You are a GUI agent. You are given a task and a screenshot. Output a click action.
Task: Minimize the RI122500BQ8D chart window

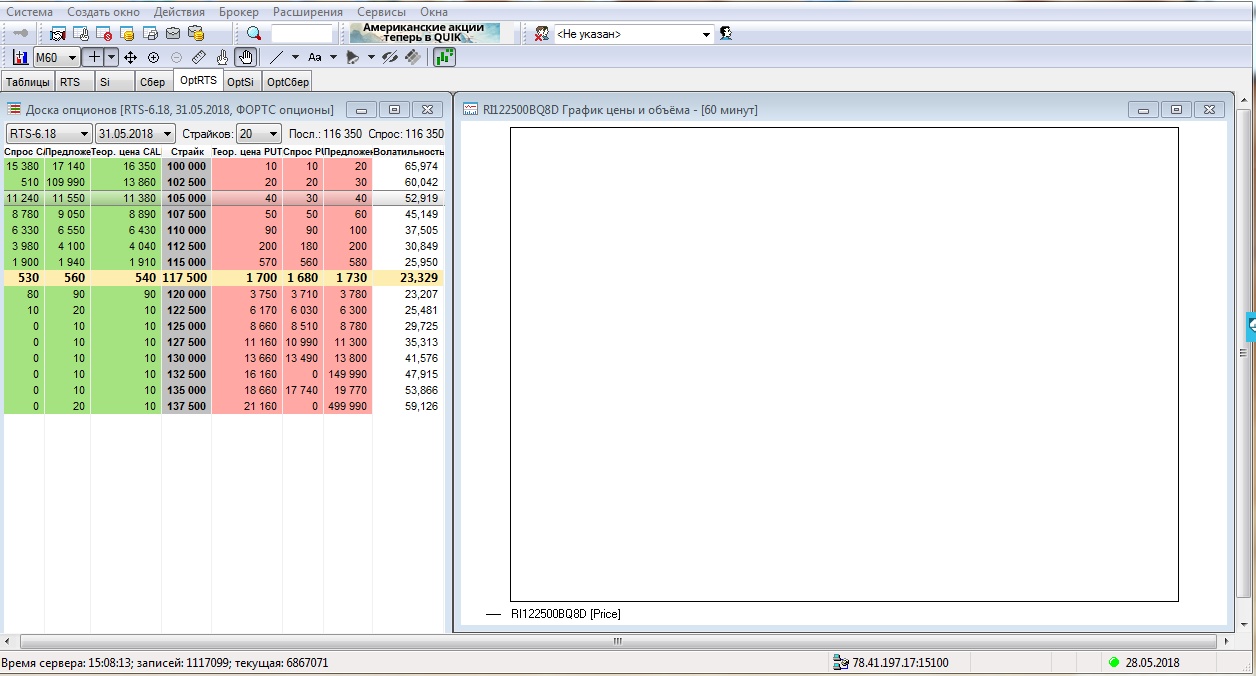1143,109
